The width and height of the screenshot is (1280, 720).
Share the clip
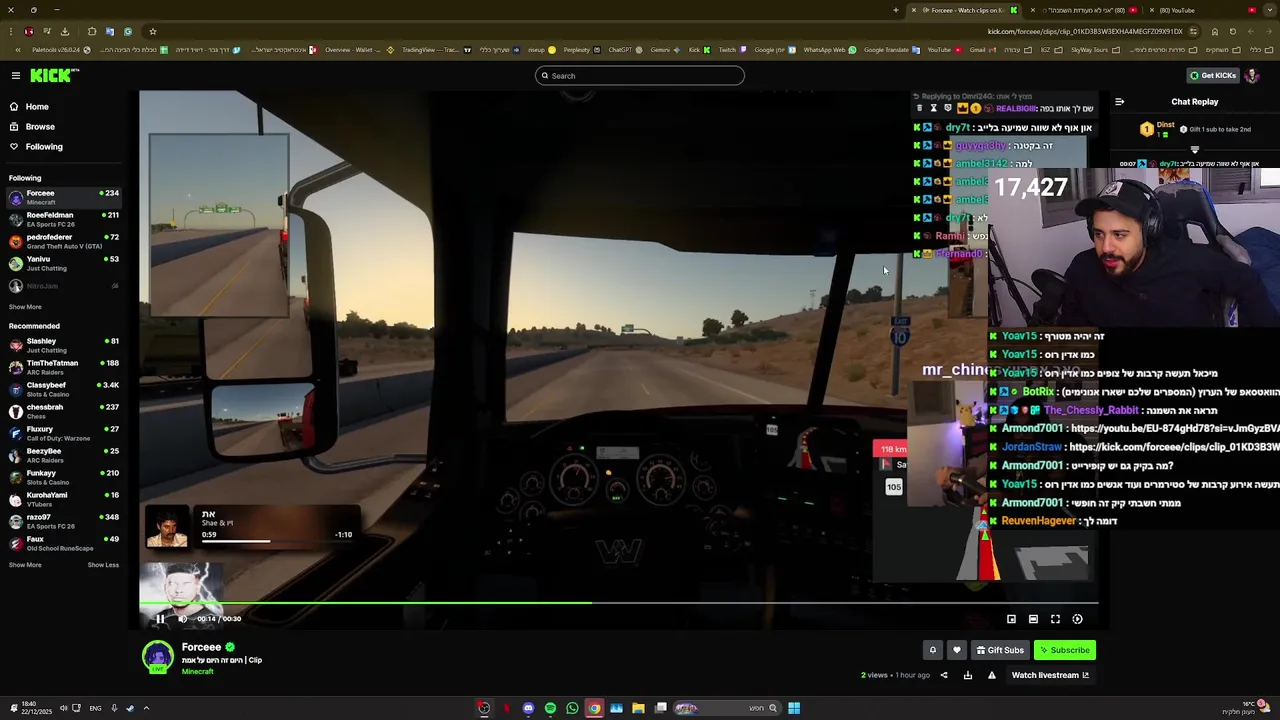coord(943,675)
